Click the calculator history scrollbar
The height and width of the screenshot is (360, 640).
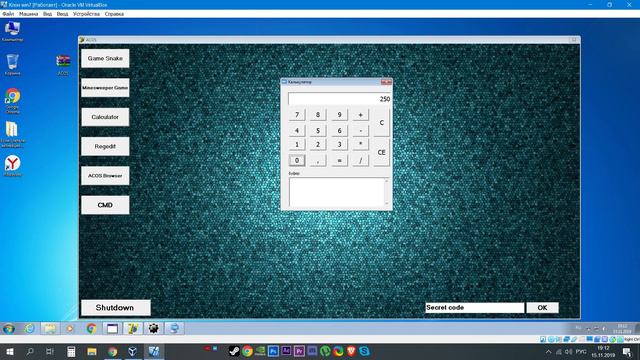click(387, 192)
